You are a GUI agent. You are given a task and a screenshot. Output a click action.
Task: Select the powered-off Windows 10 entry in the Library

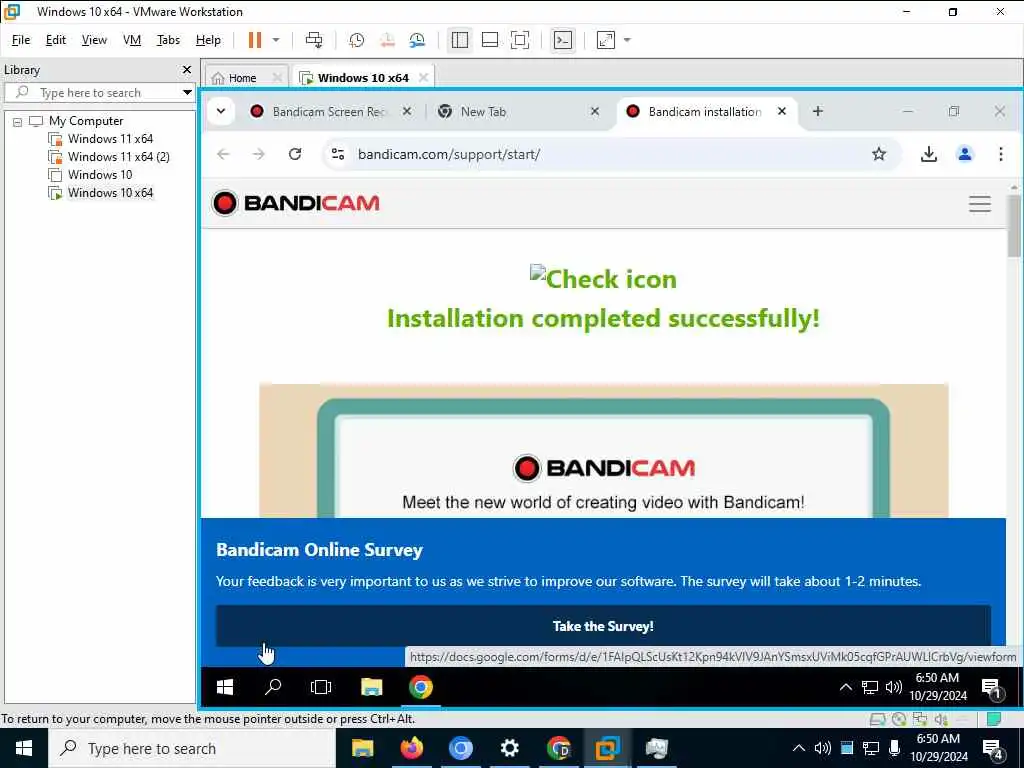click(x=99, y=174)
